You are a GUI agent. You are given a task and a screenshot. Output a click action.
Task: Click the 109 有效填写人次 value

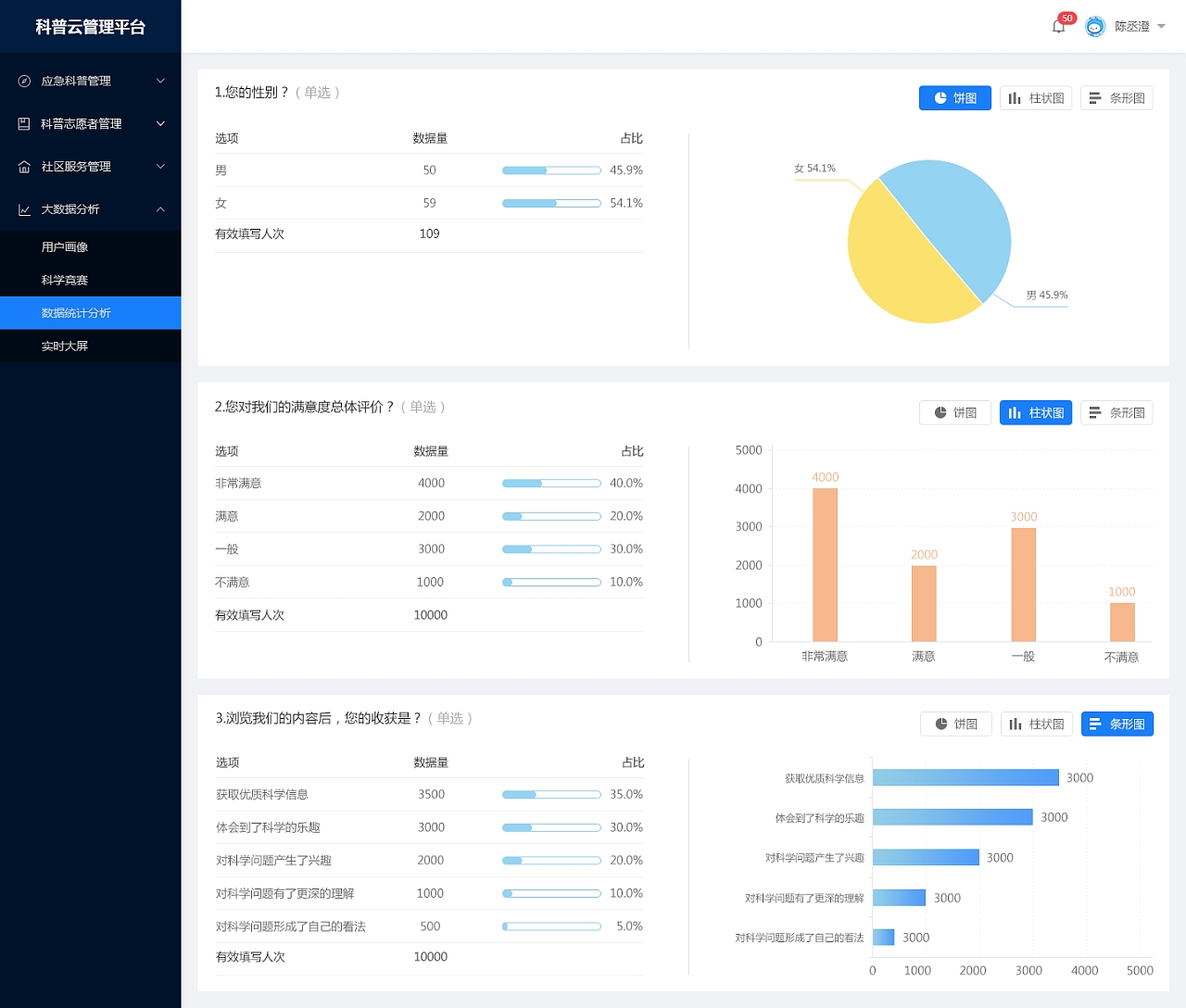pos(429,233)
